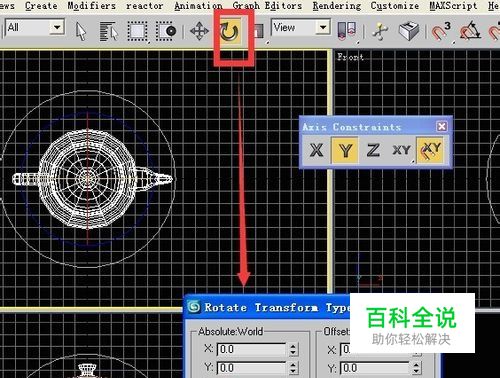Toggle the 3D Snaps magnet icon

coord(442,31)
